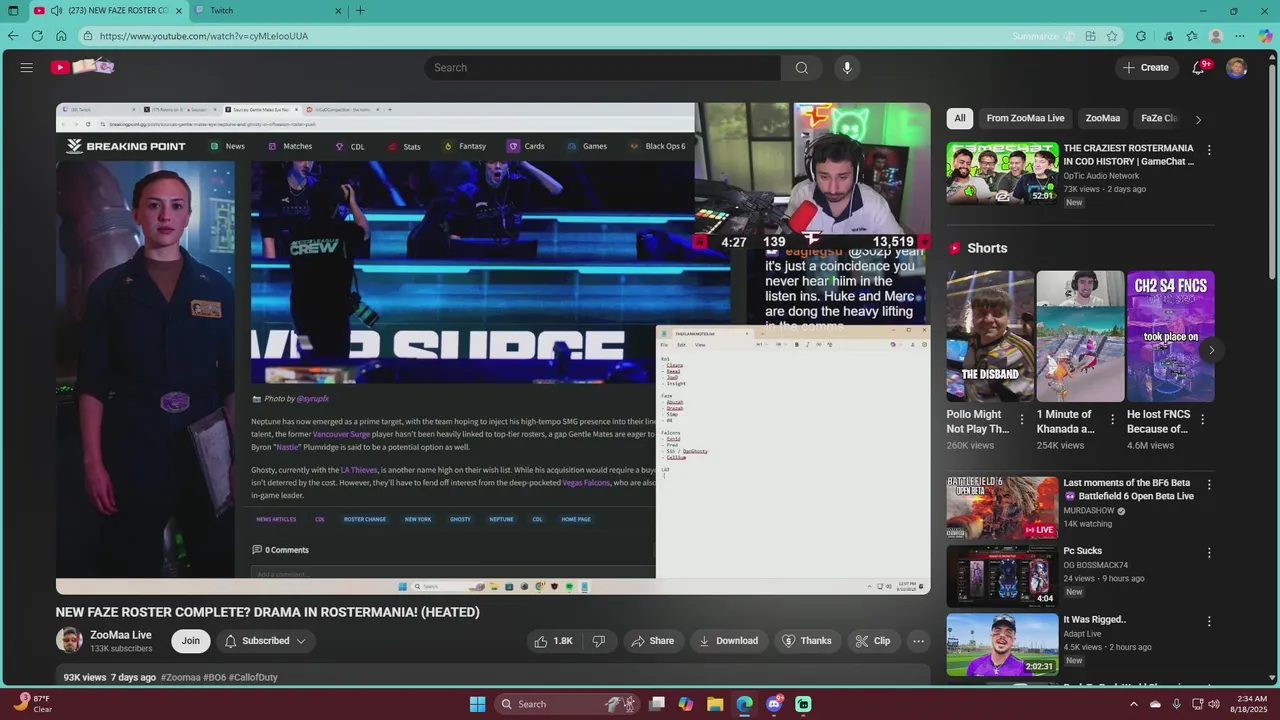The height and width of the screenshot is (720, 1280).
Task: Click the browser address bar URL
Action: coord(204,36)
